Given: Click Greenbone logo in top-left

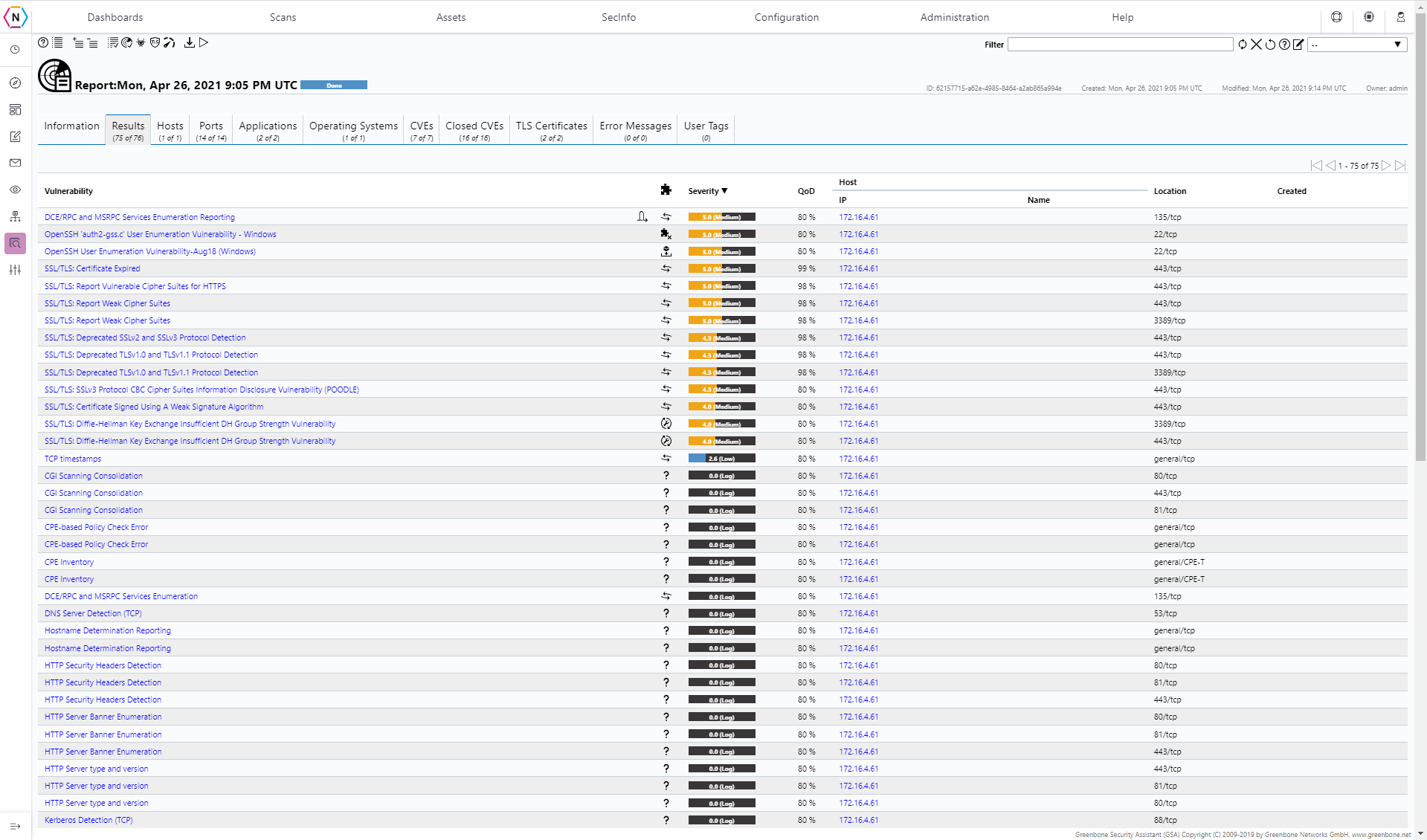Looking at the screenshot, I should pyautogui.click(x=16, y=17).
